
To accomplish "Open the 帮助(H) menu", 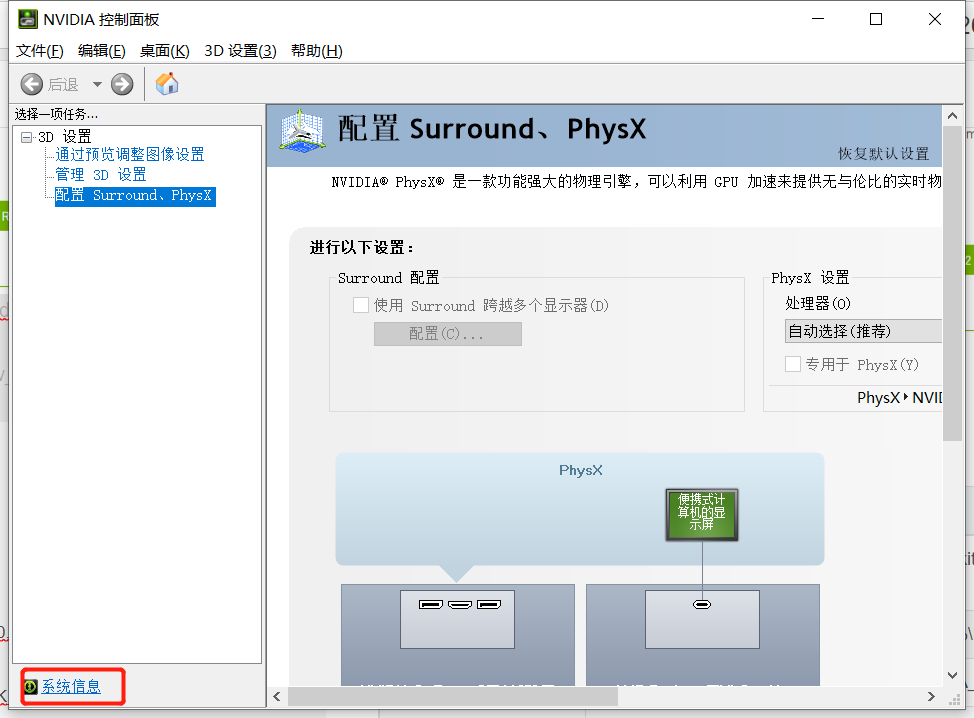I will coord(317,51).
